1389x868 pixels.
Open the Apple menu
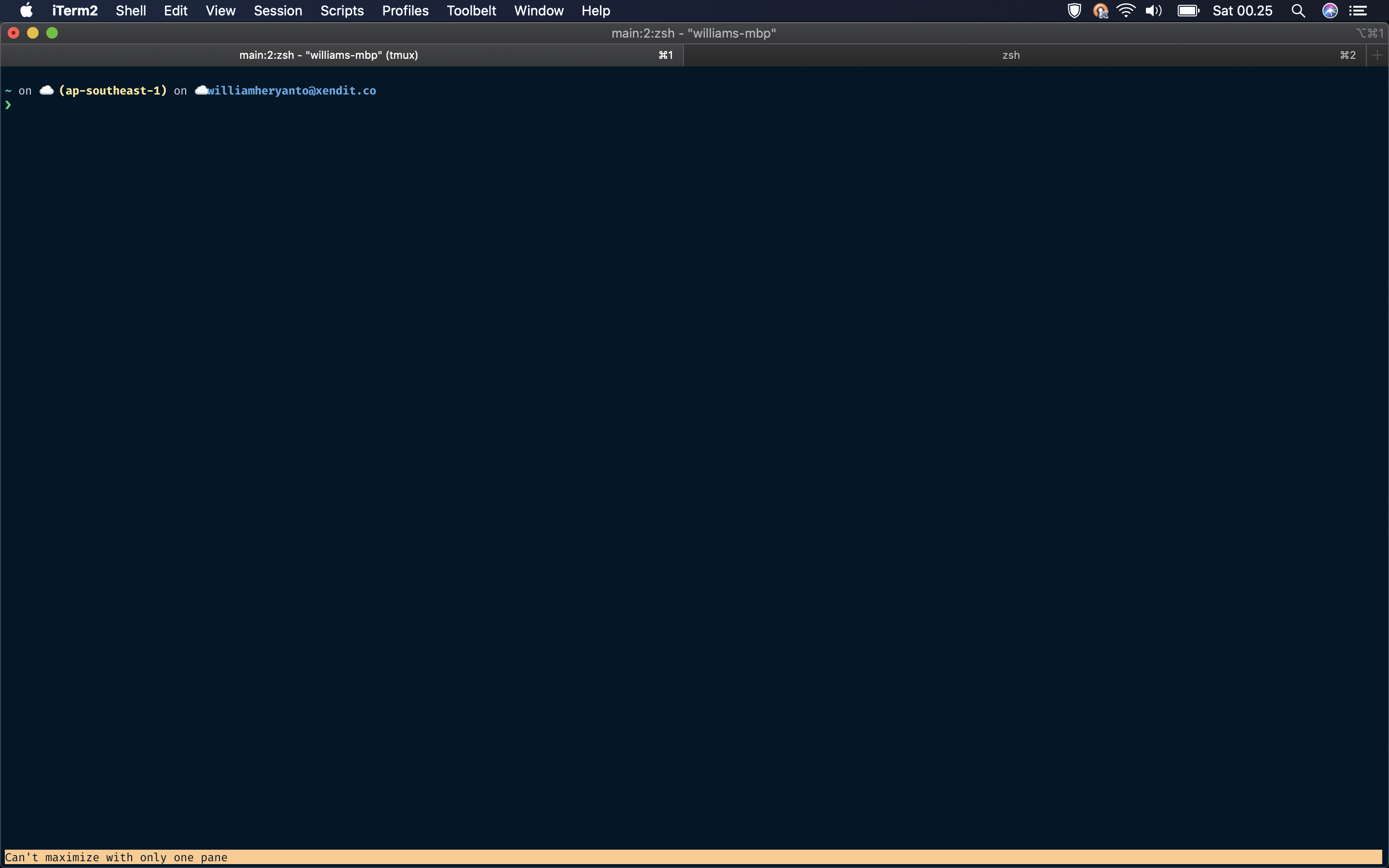pyautogui.click(x=27, y=10)
